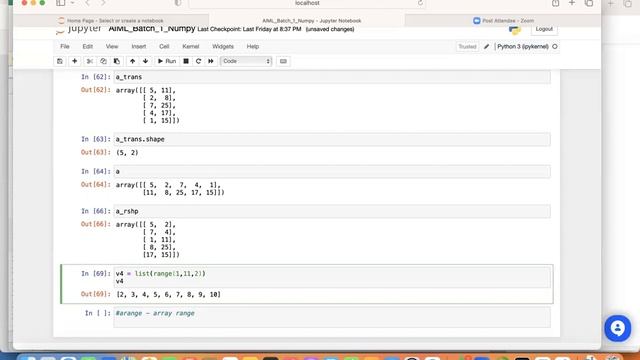
Task: Open the Edit menu
Action: point(87,47)
